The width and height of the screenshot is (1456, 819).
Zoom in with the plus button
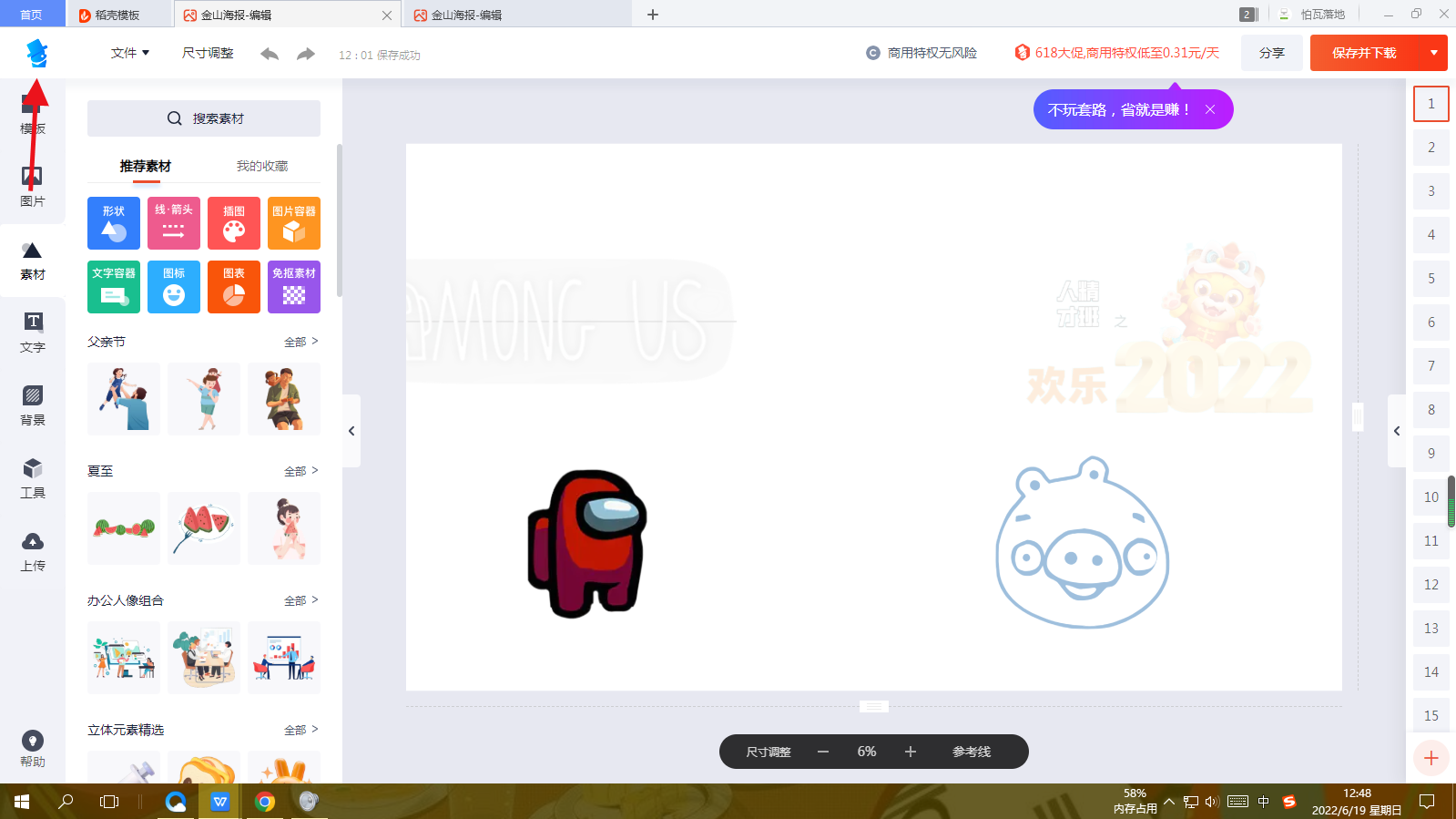(911, 752)
